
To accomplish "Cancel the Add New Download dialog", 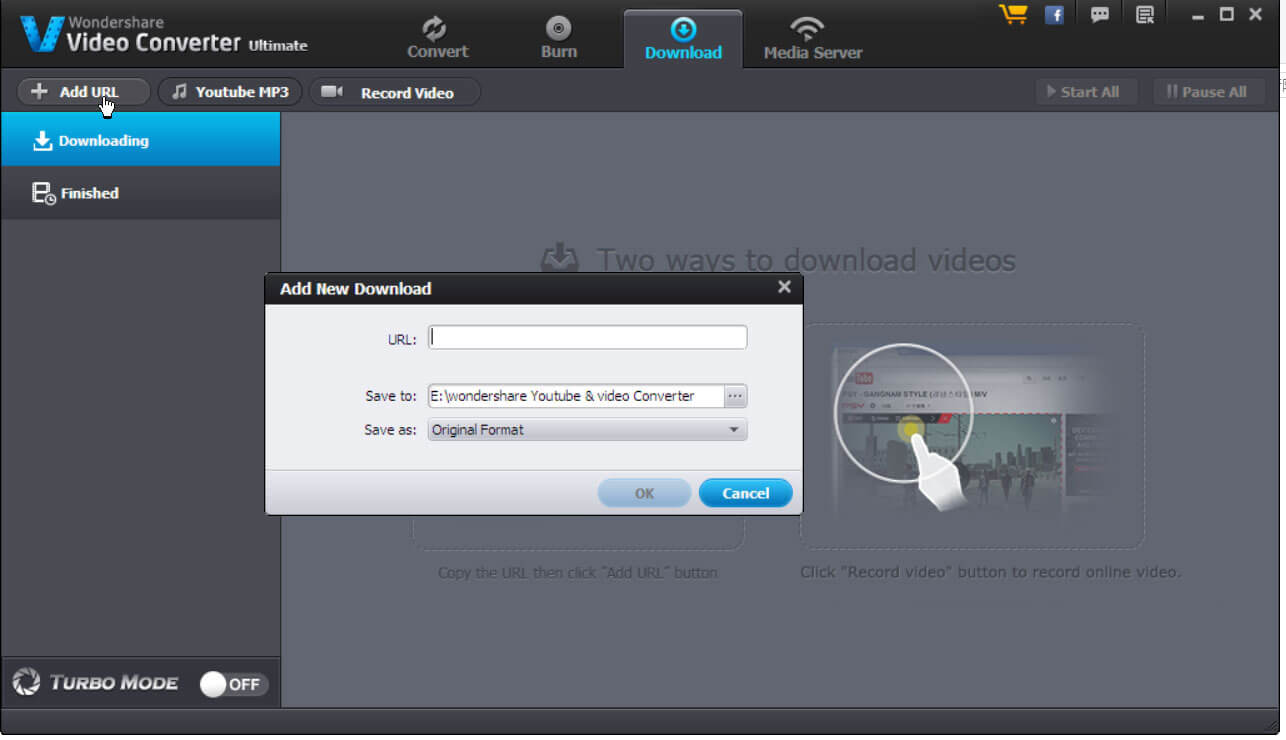I will (x=745, y=493).
